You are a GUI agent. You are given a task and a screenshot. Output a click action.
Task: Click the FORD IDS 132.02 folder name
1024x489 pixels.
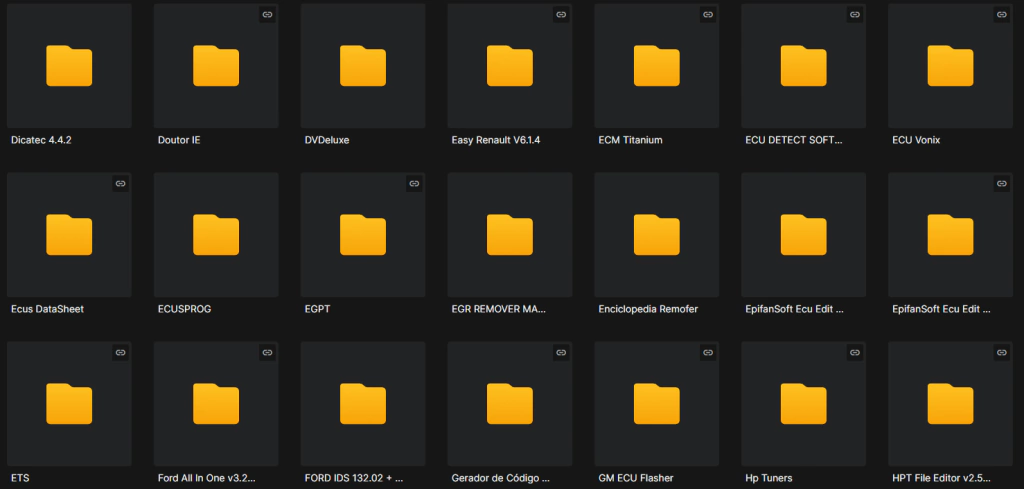[x=354, y=478]
